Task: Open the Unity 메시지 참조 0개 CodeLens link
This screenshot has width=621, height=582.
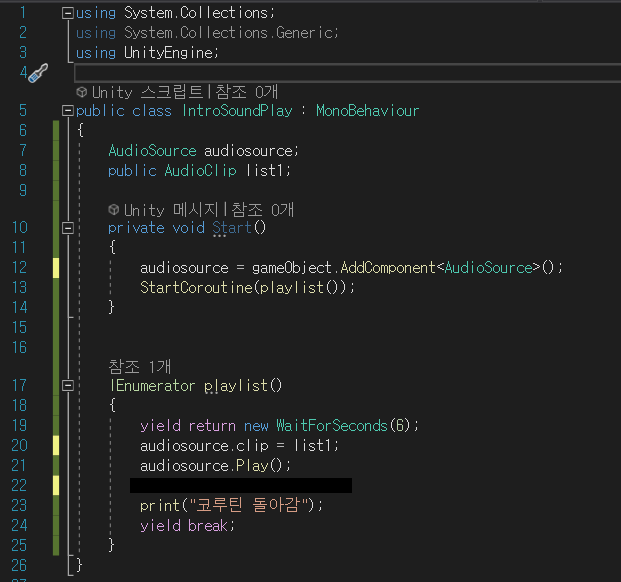Action: coord(209,209)
